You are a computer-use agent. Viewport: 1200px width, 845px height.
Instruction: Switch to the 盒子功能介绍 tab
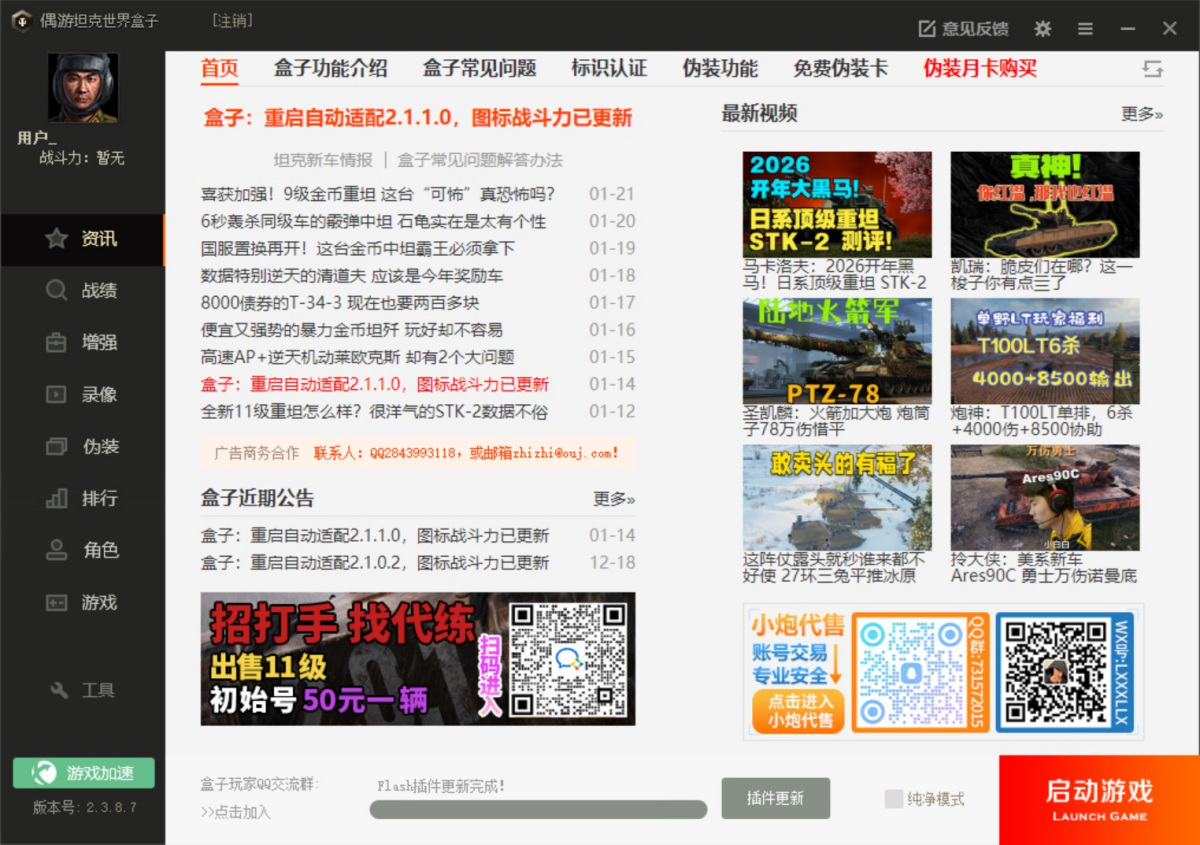tap(330, 68)
